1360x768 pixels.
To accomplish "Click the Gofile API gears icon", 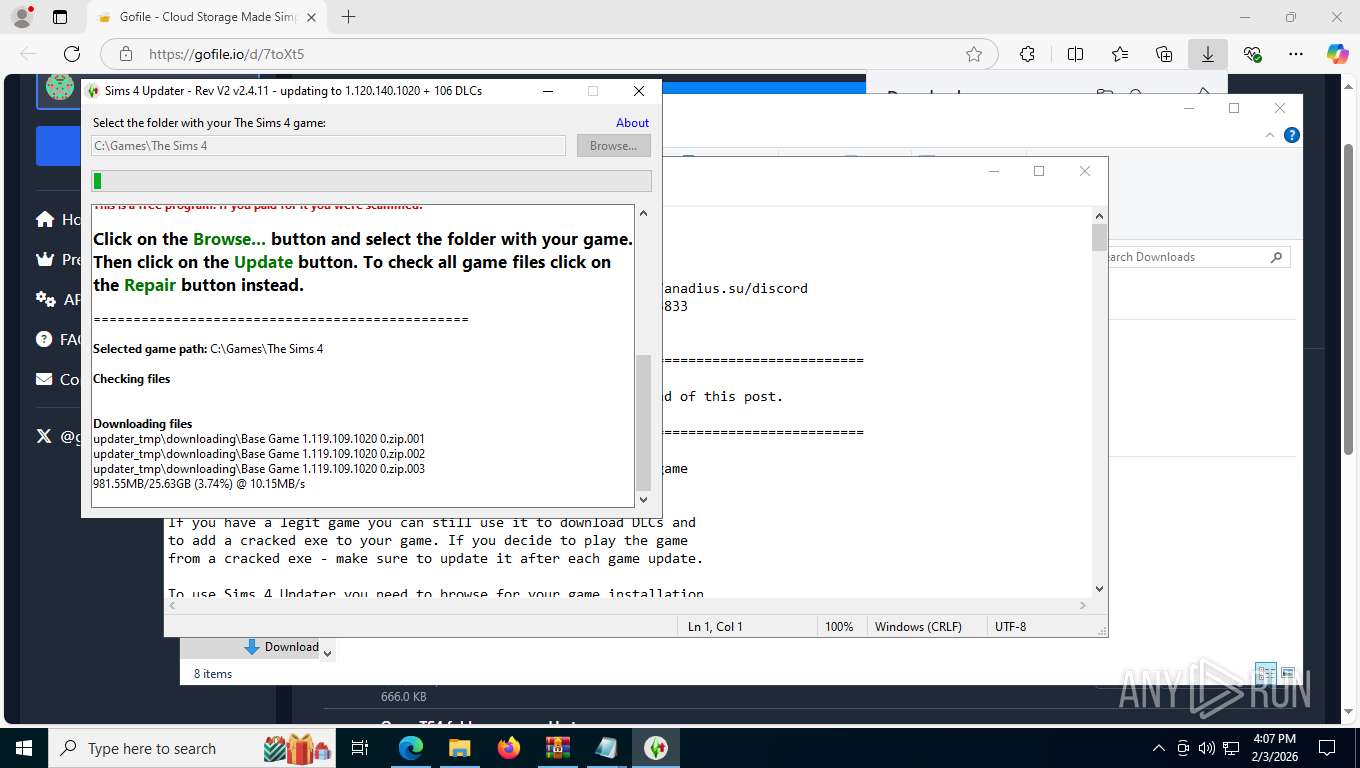I will tap(45, 299).
